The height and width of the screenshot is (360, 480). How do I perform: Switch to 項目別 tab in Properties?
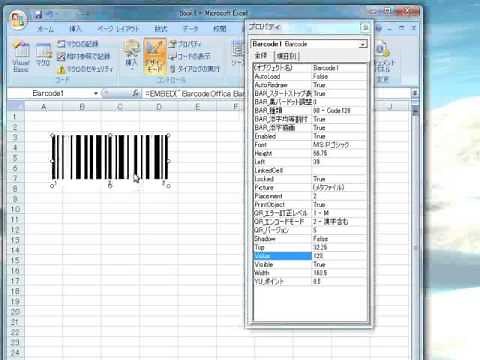coord(286,56)
